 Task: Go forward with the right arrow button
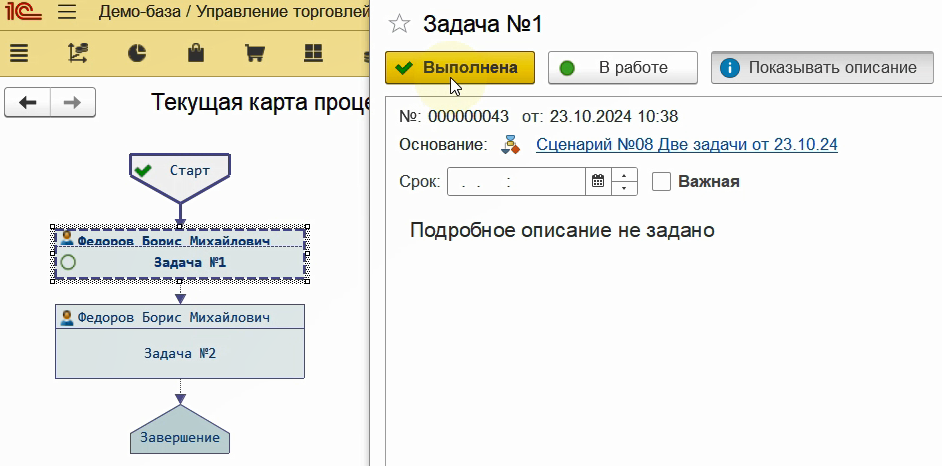[73, 103]
